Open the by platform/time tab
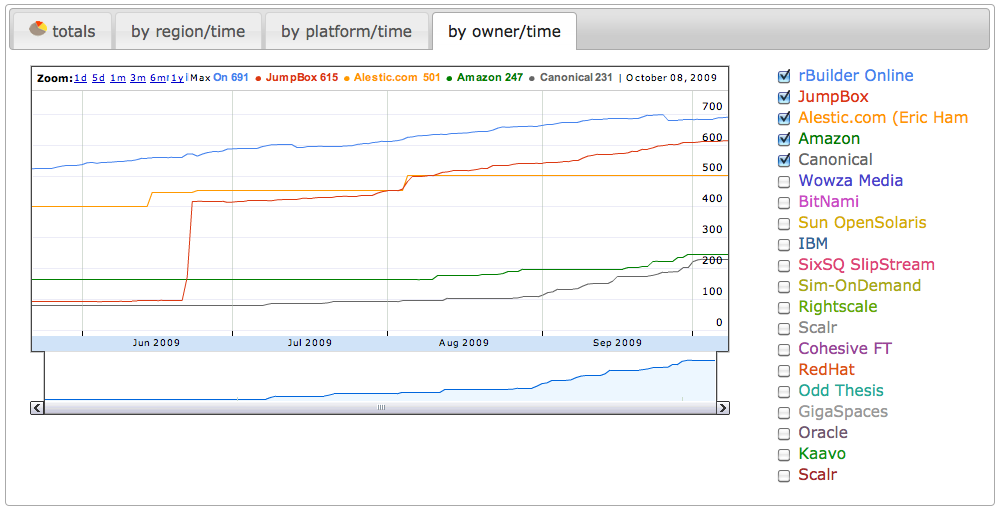1002x515 pixels. [x=346, y=32]
